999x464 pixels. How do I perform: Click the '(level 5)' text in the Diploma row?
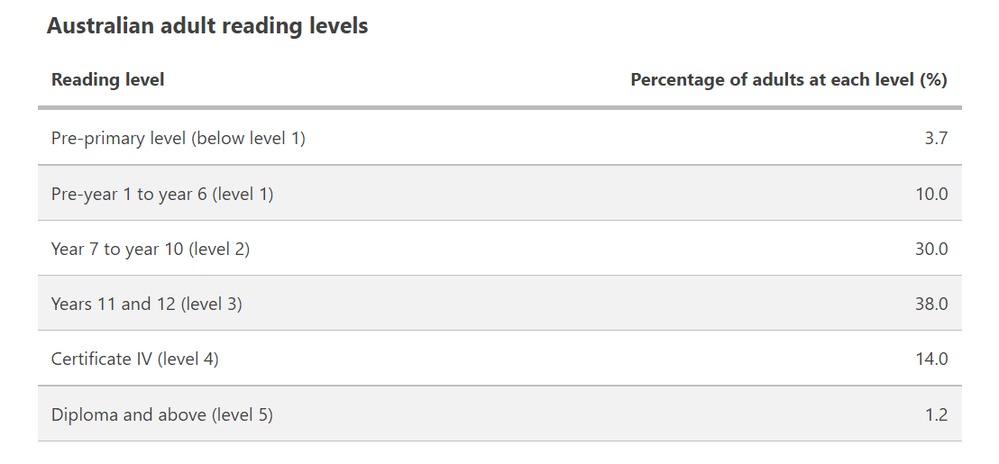click(x=242, y=414)
